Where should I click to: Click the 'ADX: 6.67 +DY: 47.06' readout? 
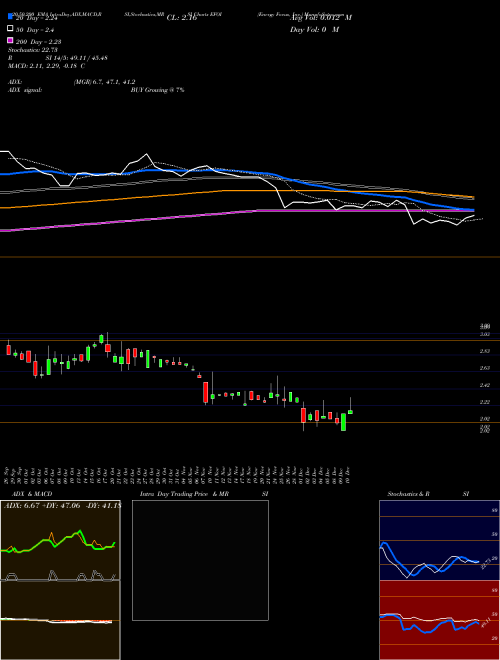[43, 506]
